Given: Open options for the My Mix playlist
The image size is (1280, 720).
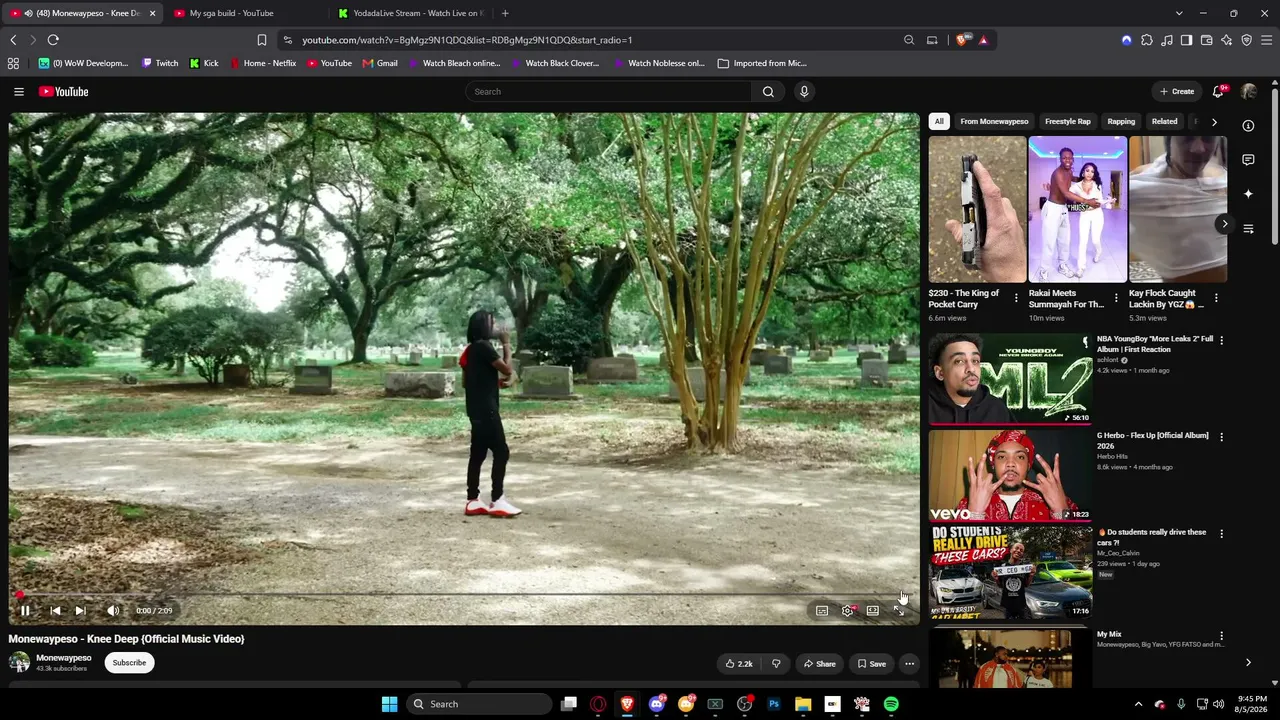Looking at the screenshot, I should (1221, 636).
